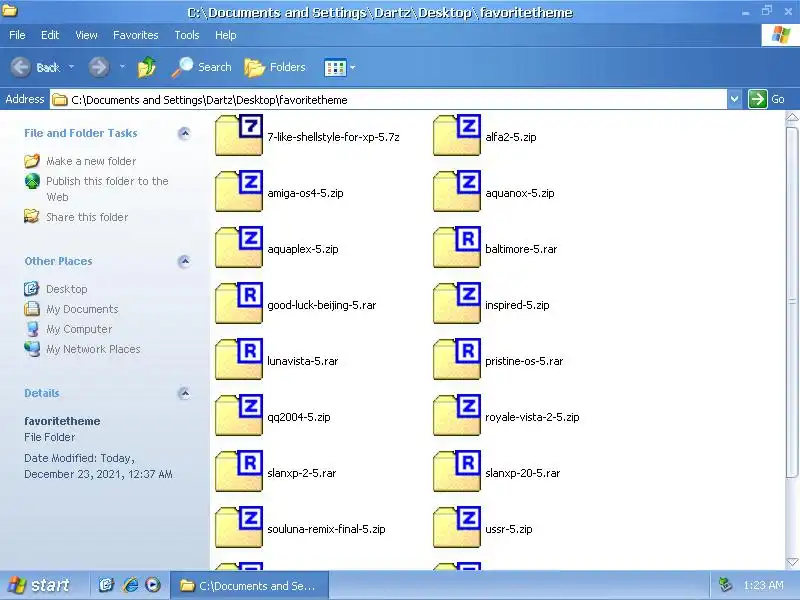Select amiga-os4-5.zip archive icon
Image resolution: width=800 pixels, height=600 pixels.
pyautogui.click(x=239, y=191)
